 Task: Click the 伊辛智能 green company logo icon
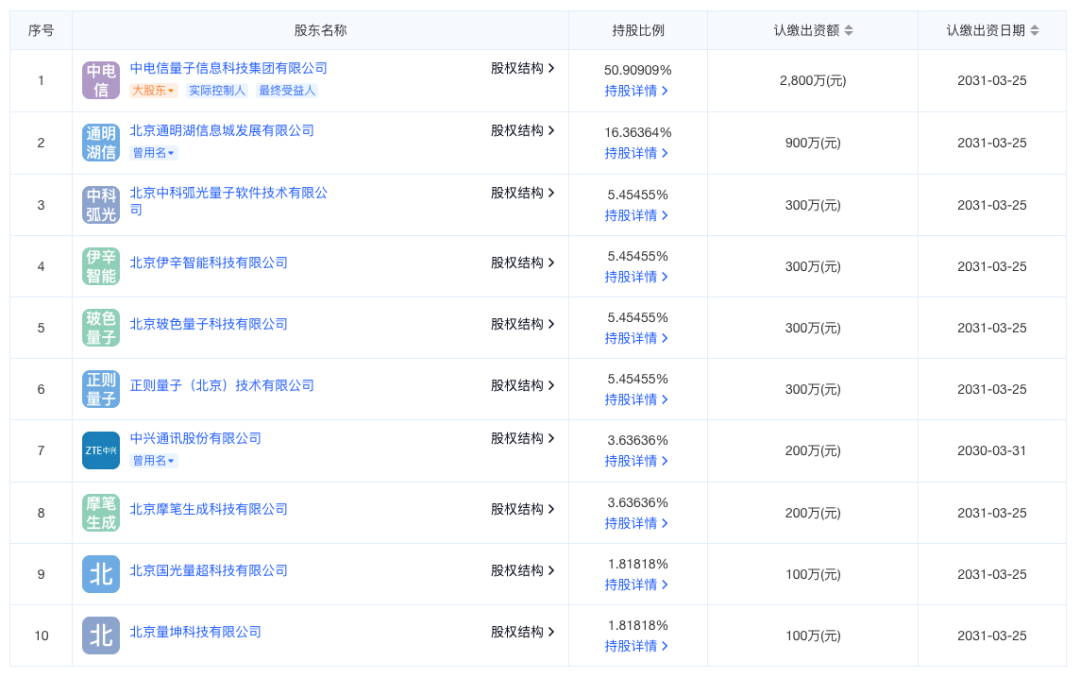point(101,266)
